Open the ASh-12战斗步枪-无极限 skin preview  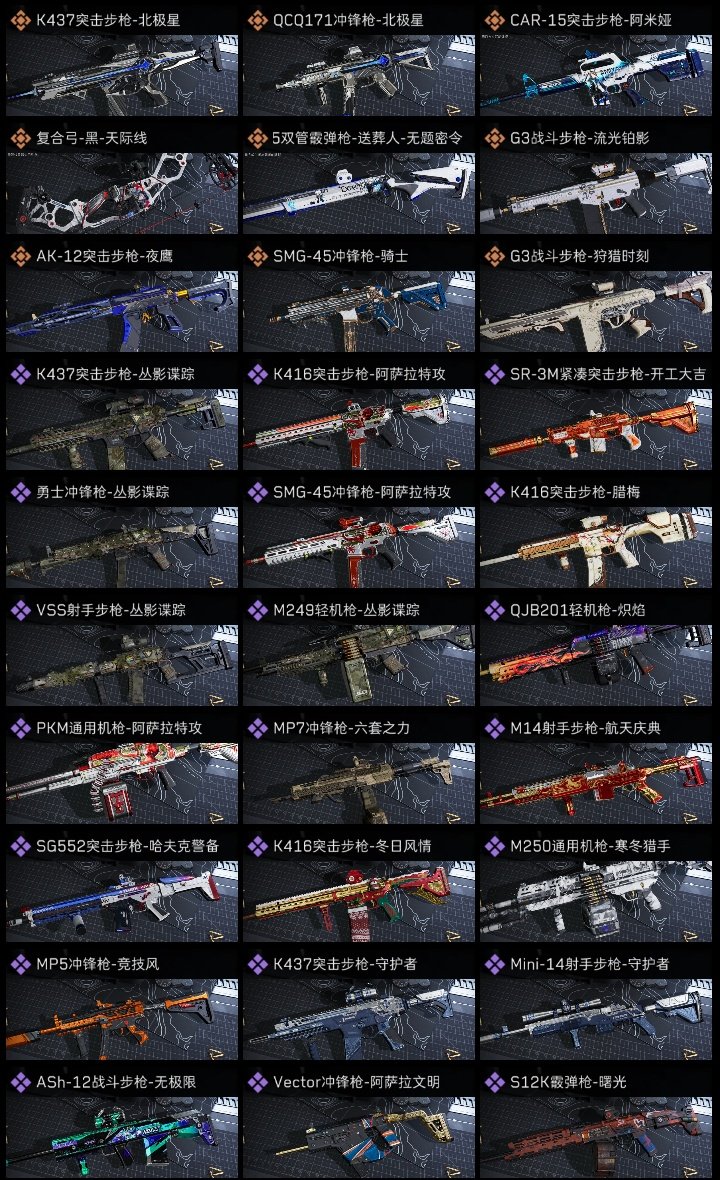(122, 1137)
